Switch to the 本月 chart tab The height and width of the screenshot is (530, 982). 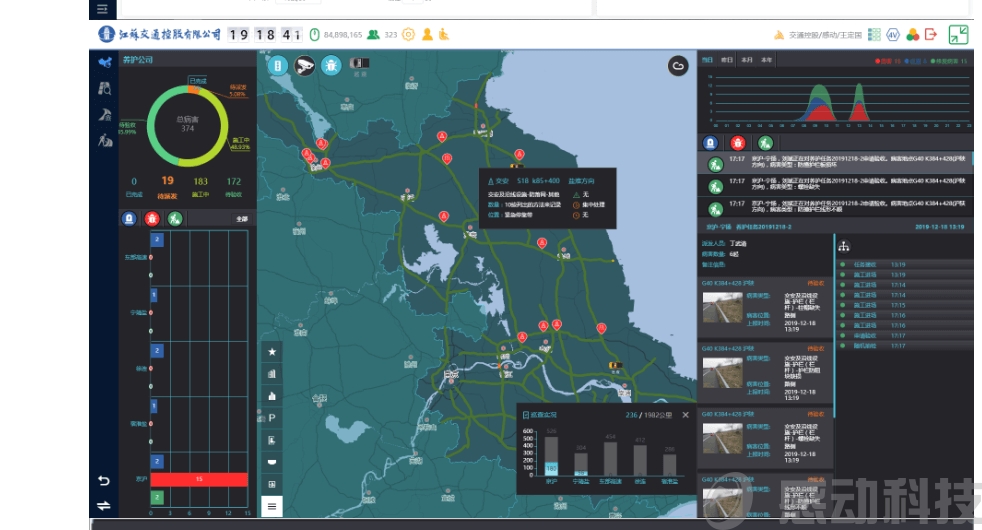click(x=746, y=60)
